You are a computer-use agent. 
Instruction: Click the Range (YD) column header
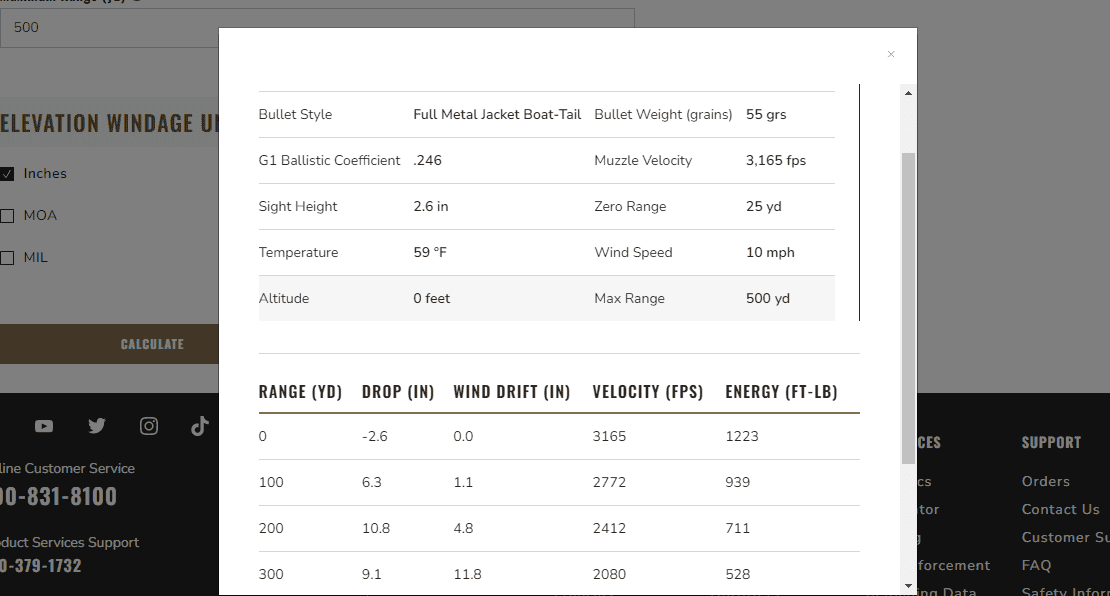(x=300, y=391)
